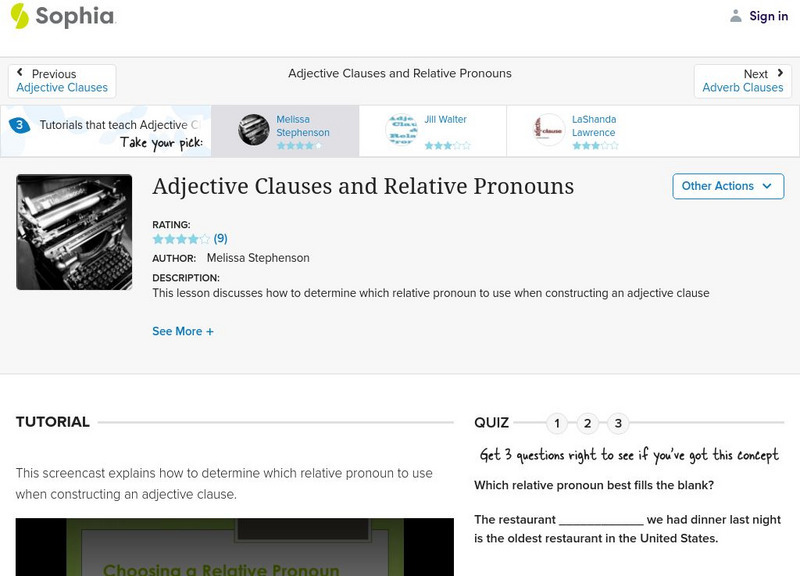The image size is (800, 576).
Task: Navigate to Next Adverb Clauses
Action: click(743, 80)
